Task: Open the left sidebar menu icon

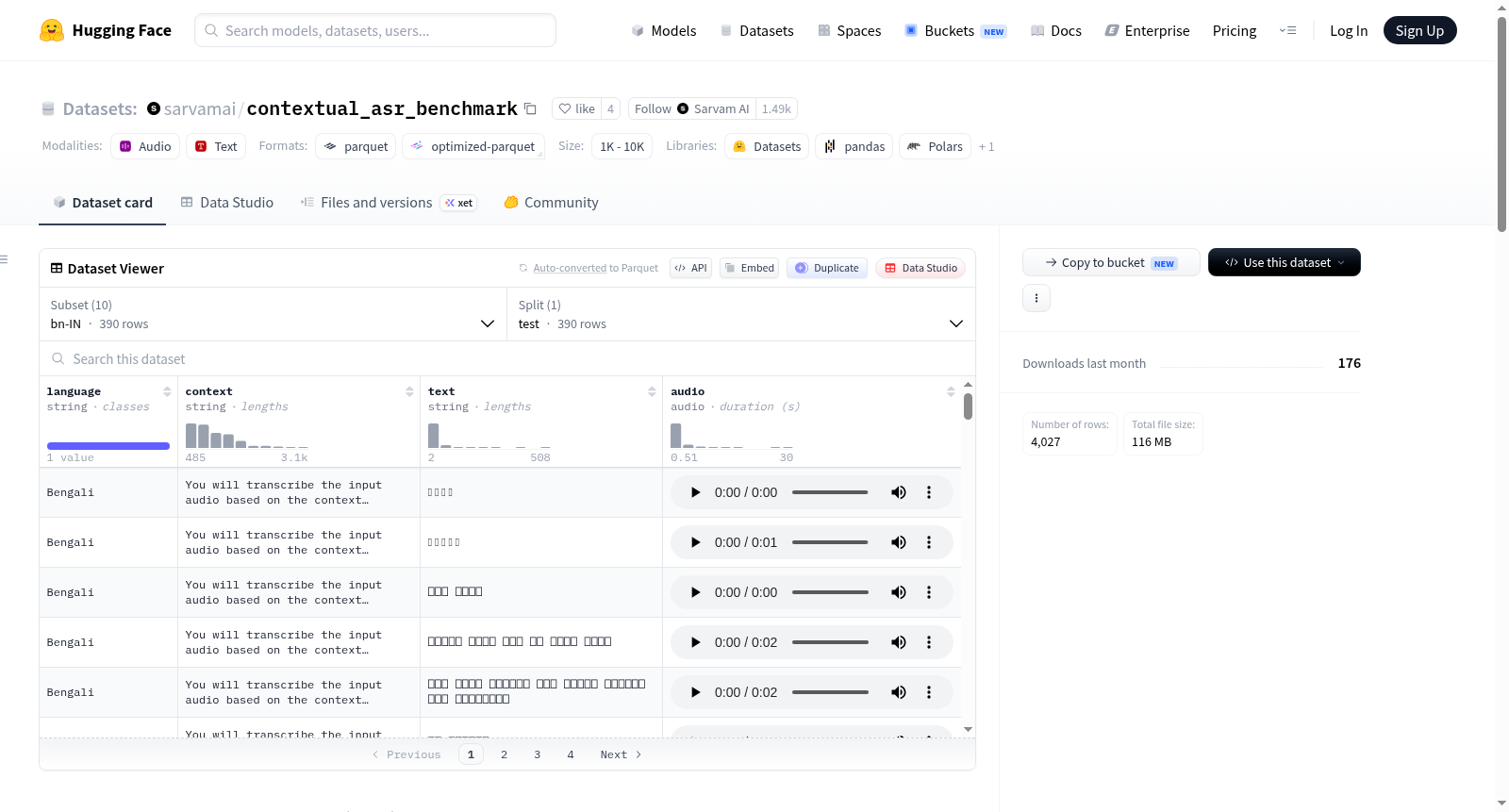Action: pos(4,259)
